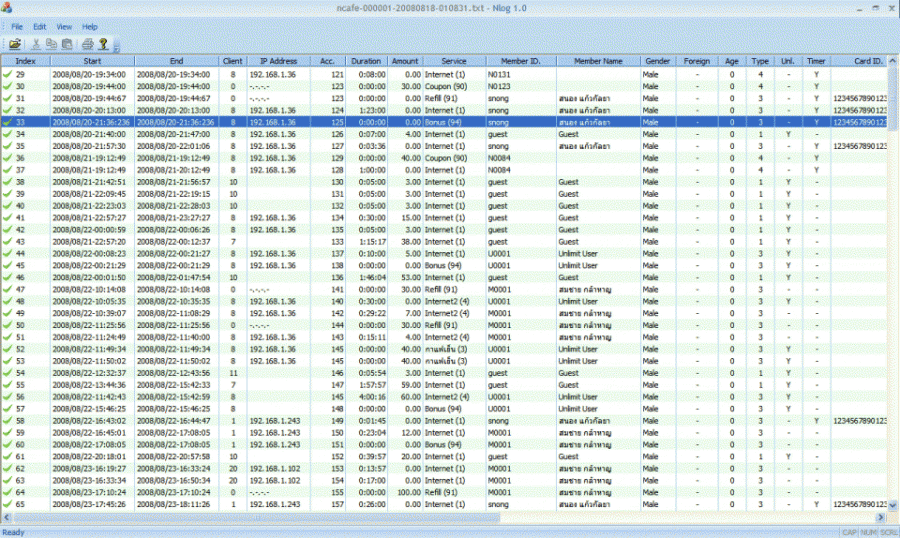Click the green check icon of row 52
The height and width of the screenshot is (538, 900).
[x=7, y=349]
